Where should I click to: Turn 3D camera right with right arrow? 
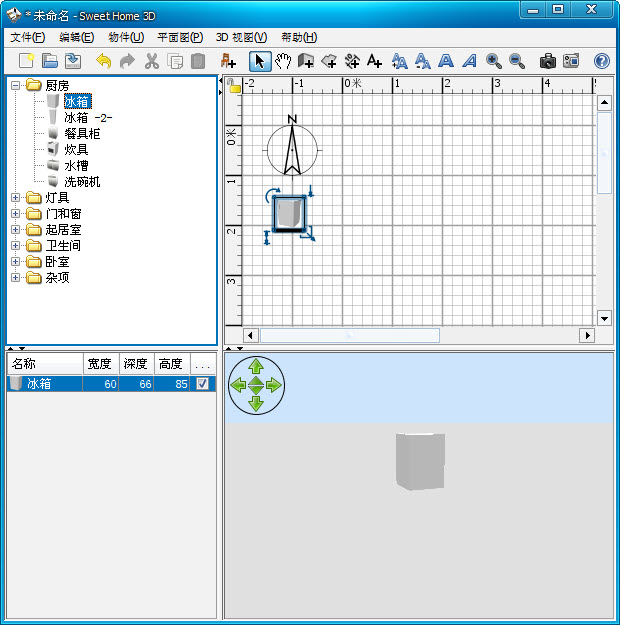(x=274, y=385)
